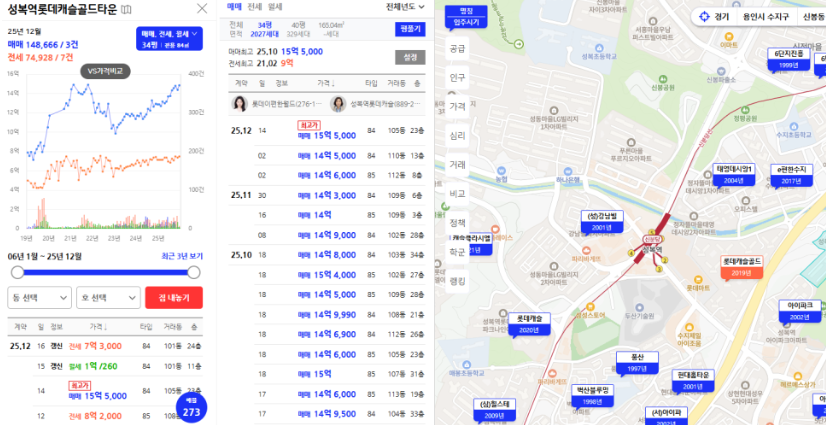826x425 pixels.
Task: Click the 정평공원 park icon
Action: pyautogui.click(x=745, y=110)
